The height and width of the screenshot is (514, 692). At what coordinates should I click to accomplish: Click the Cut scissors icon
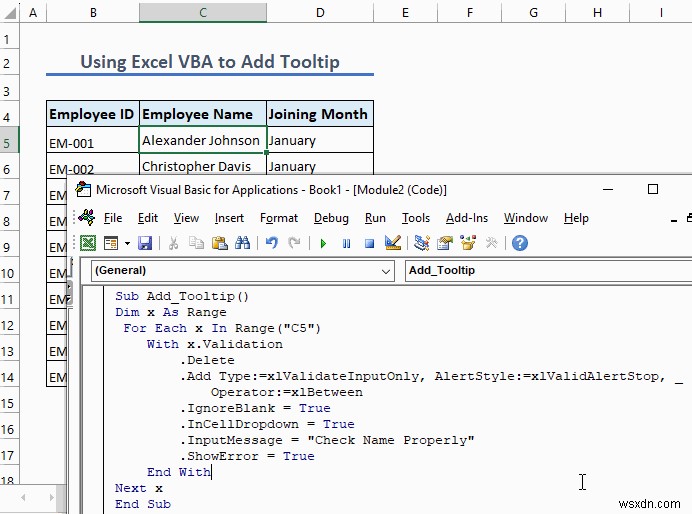[173, 243]
